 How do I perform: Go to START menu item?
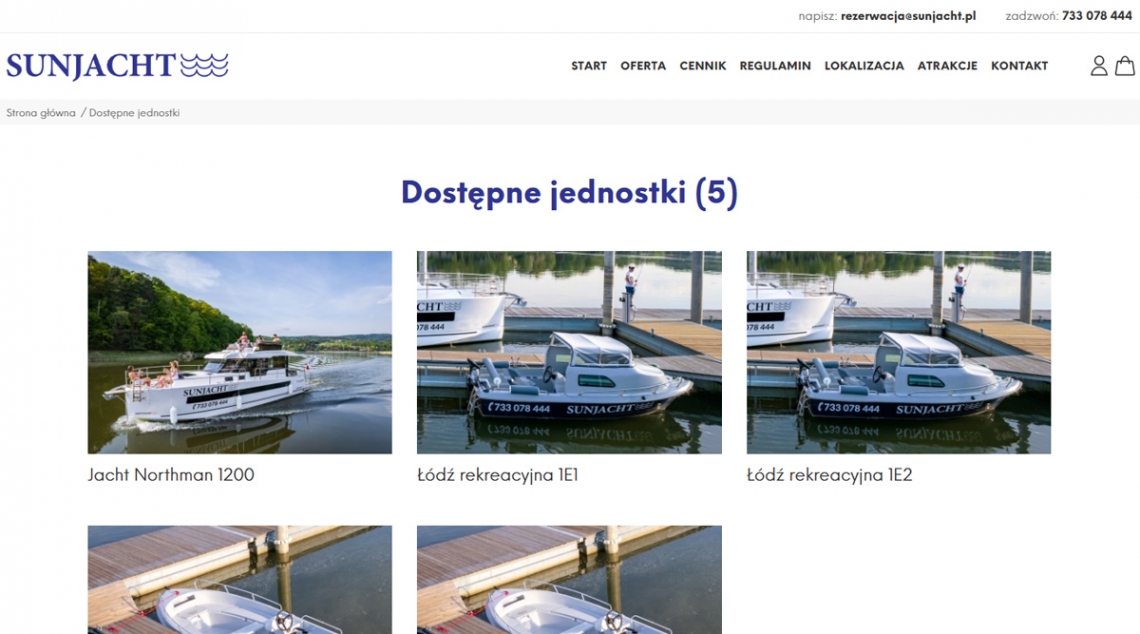point(589,65)
